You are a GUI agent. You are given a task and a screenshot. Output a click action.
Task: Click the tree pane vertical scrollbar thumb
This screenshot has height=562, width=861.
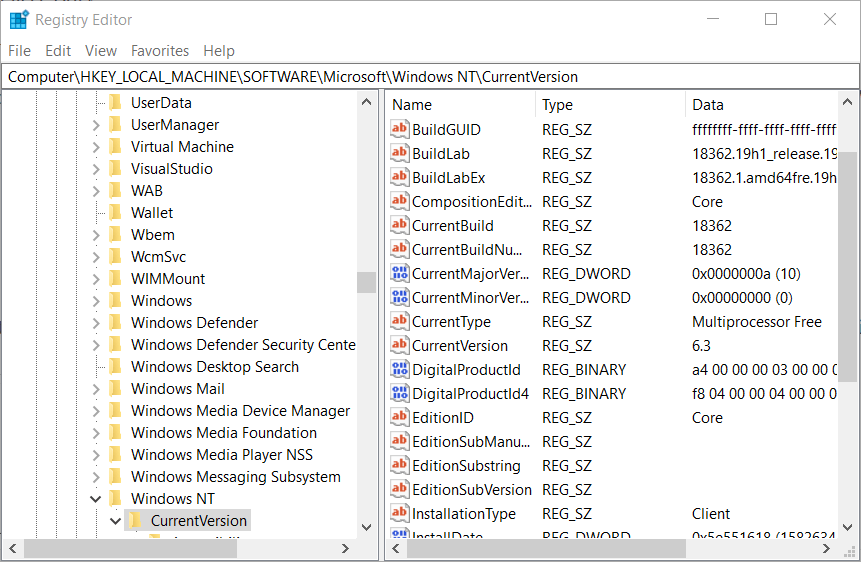366,282
